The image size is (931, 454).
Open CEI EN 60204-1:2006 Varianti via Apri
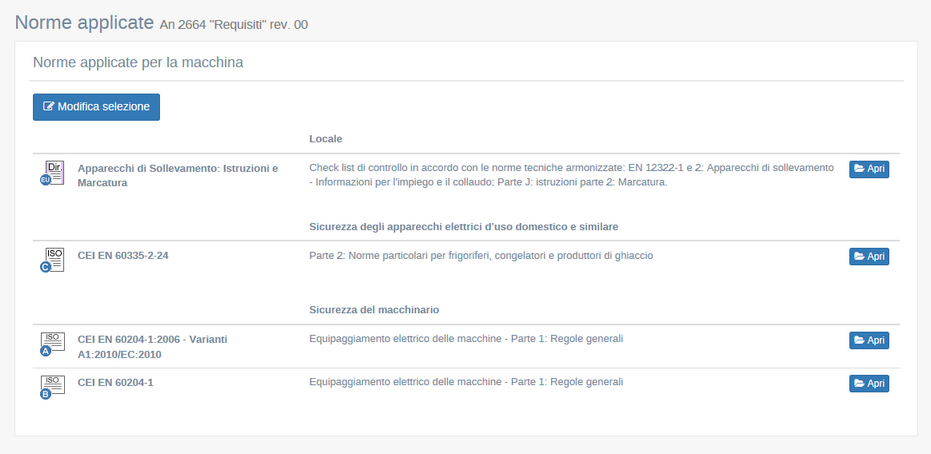(868, 340)
